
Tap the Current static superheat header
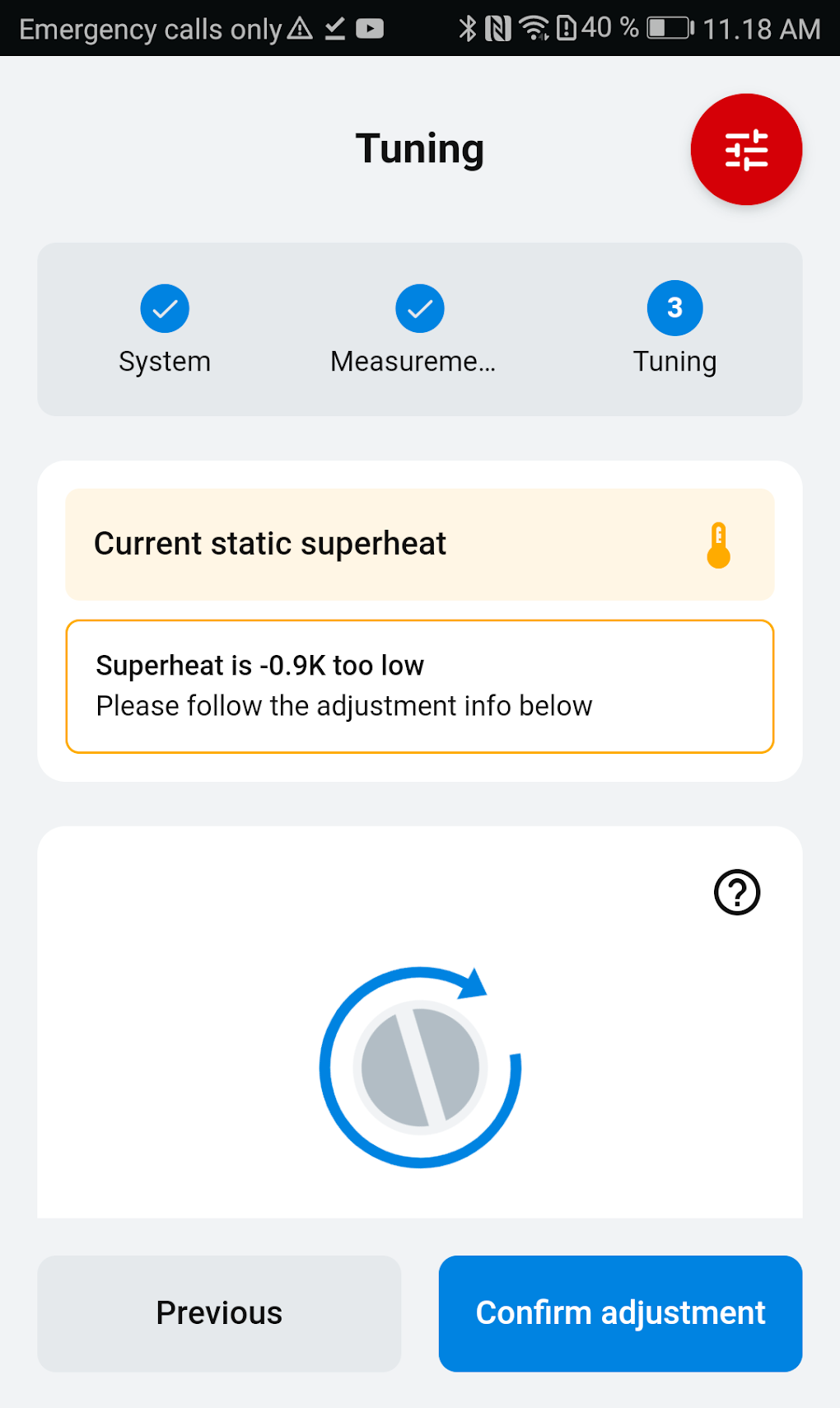pyautogui.click(x=270, y=544)
